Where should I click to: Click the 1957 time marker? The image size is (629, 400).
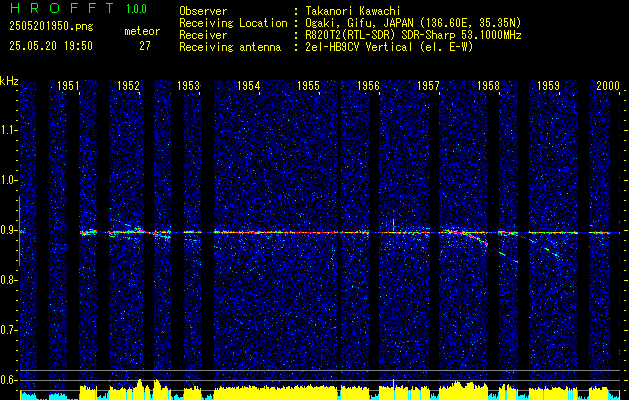[428, 86]
